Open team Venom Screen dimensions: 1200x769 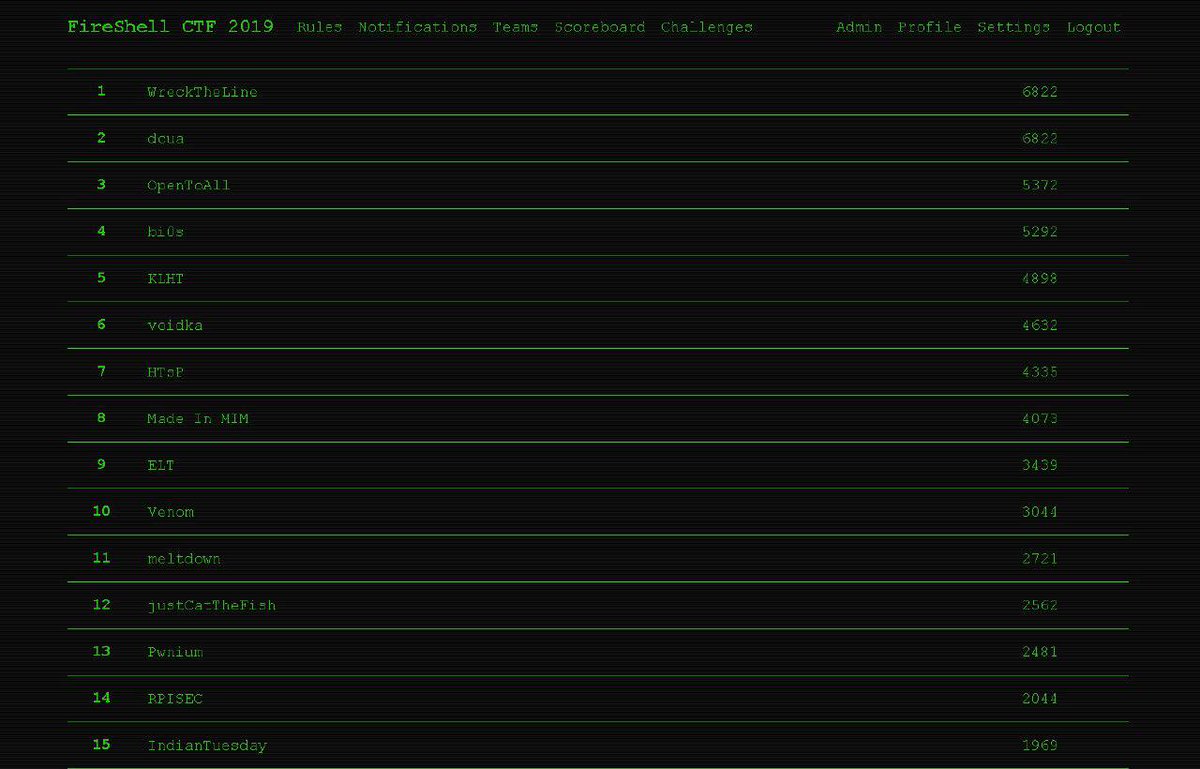point(171,512)
